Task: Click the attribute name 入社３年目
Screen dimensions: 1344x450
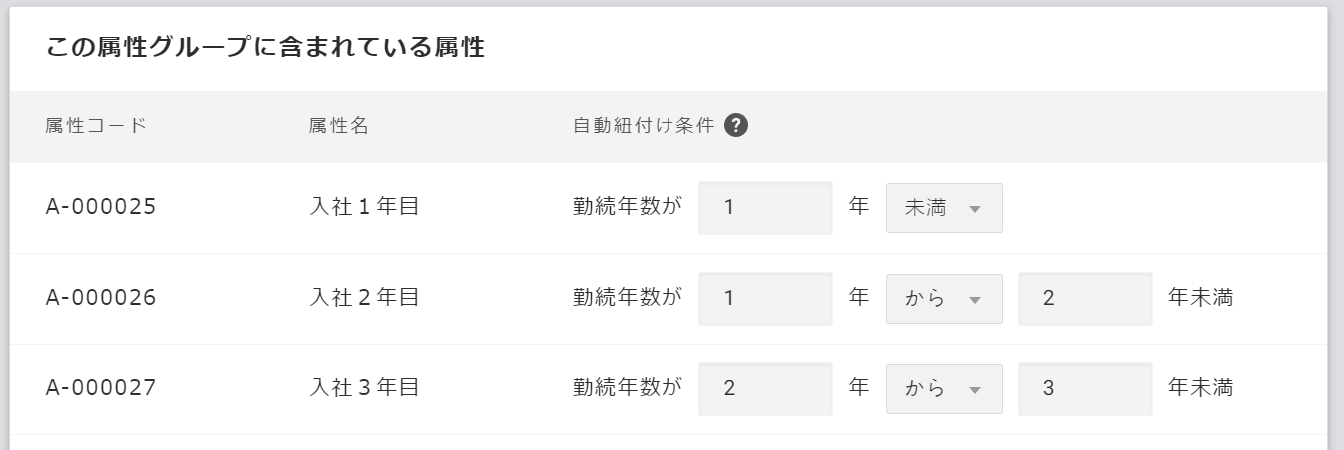Action: [364, 388]
